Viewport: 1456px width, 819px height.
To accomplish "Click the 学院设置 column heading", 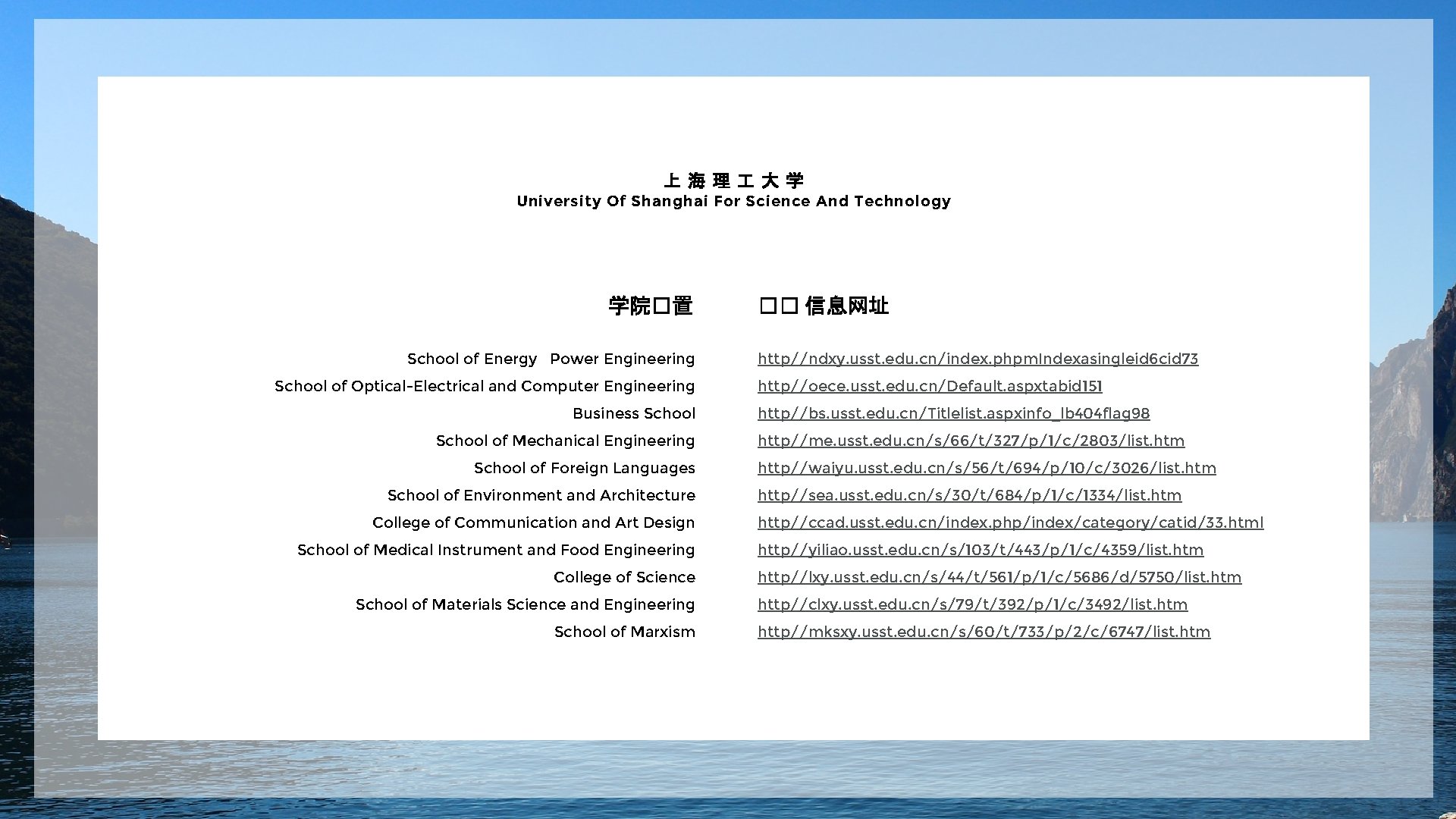I will pos(651,306).
